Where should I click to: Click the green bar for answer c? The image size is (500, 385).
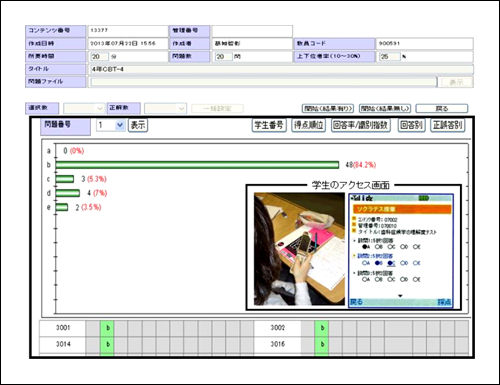65,179
